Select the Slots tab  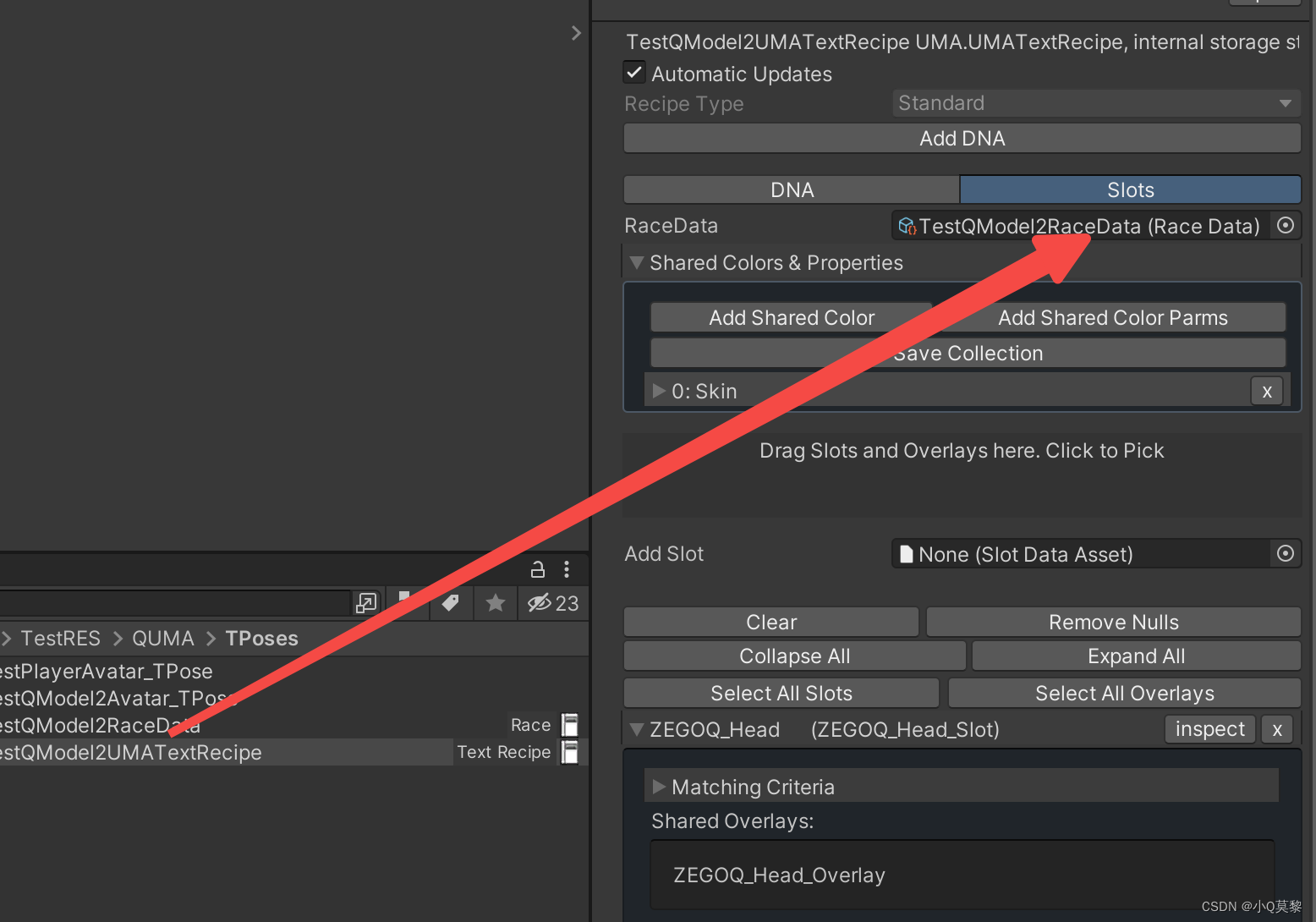click(1130, 189)
